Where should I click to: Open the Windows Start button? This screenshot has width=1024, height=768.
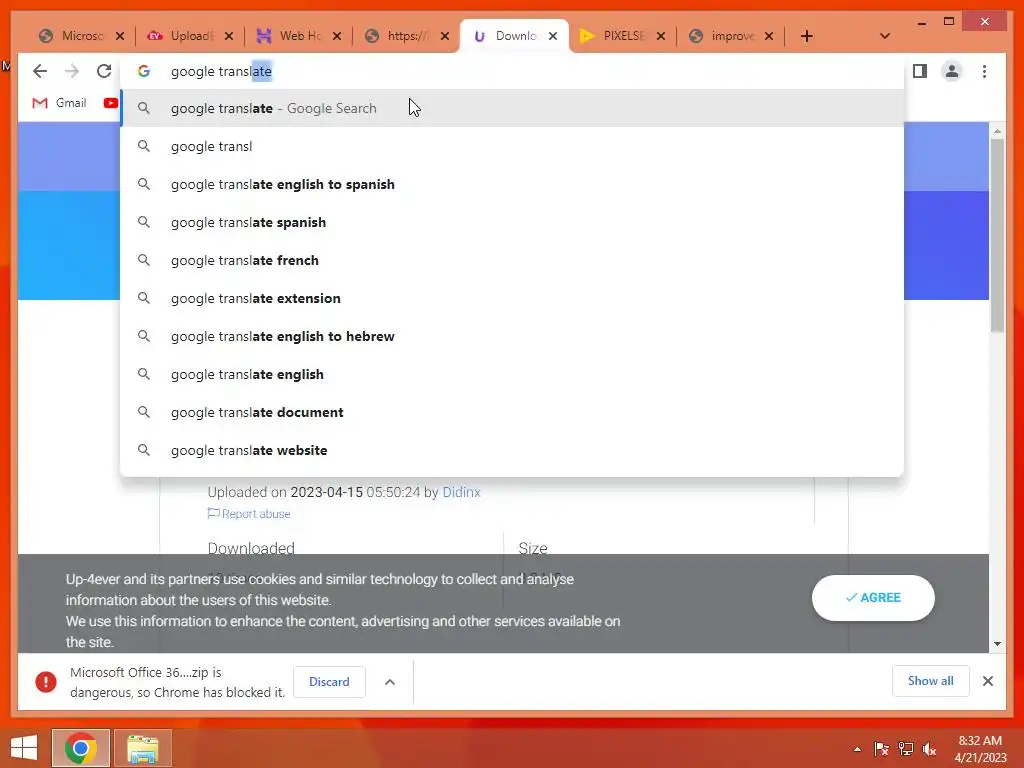click(24, 748)
